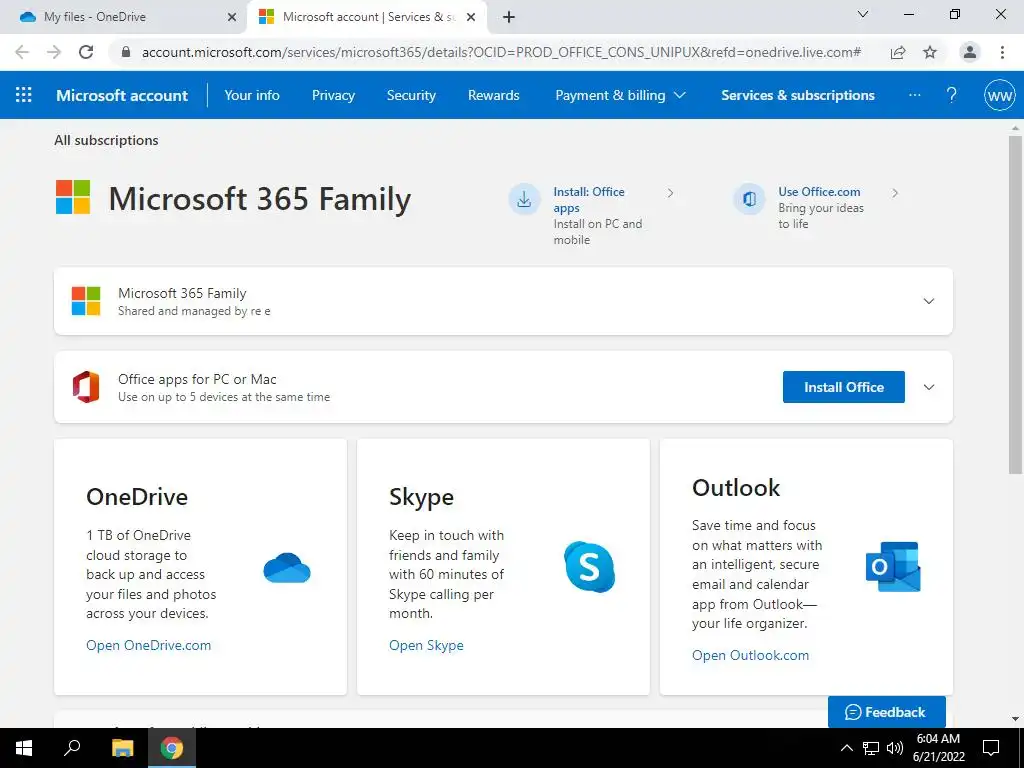Click the Chrome icon in the taskbar

coord(172,748)
